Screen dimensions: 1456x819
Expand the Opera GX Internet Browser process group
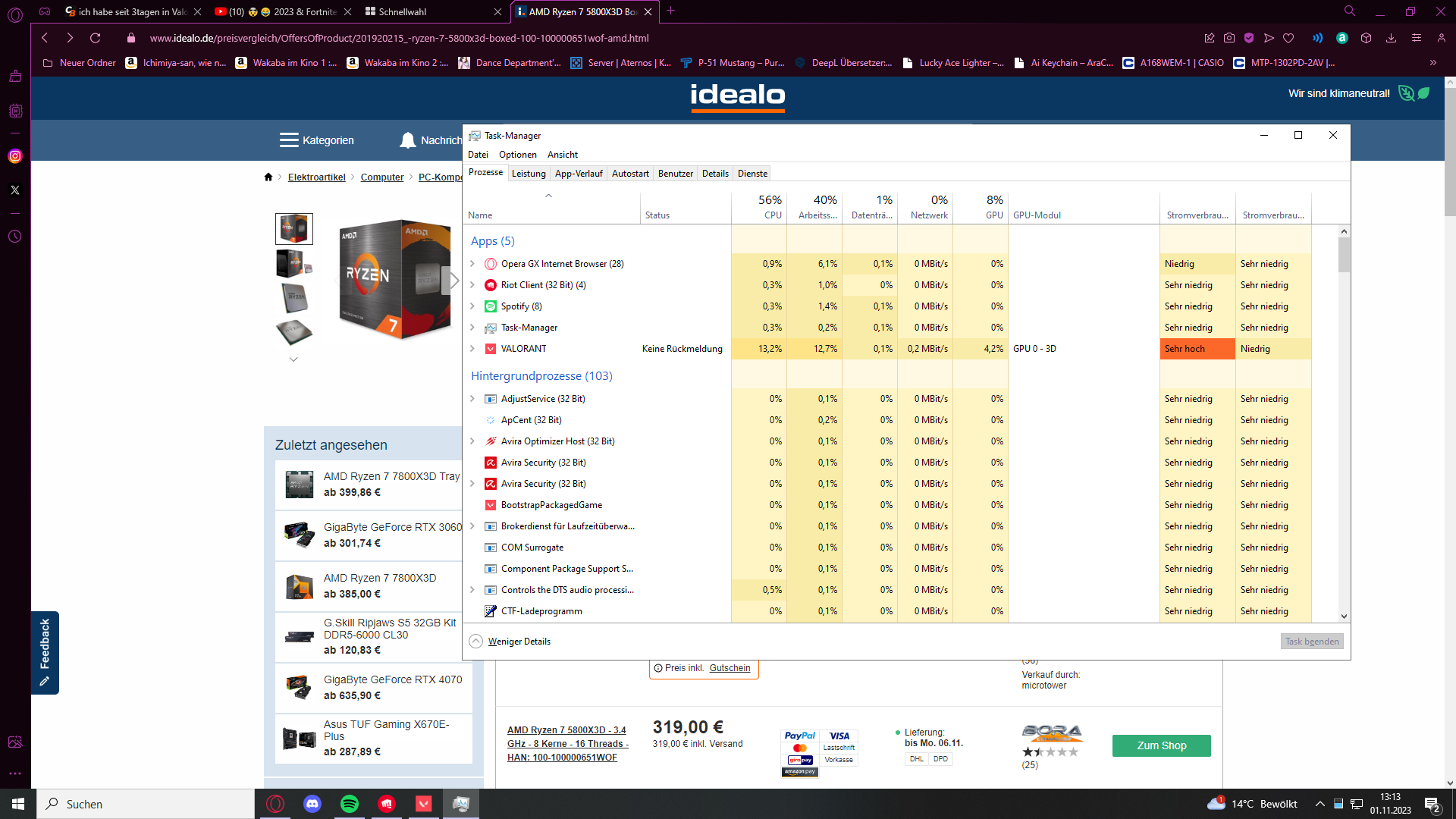472,264
